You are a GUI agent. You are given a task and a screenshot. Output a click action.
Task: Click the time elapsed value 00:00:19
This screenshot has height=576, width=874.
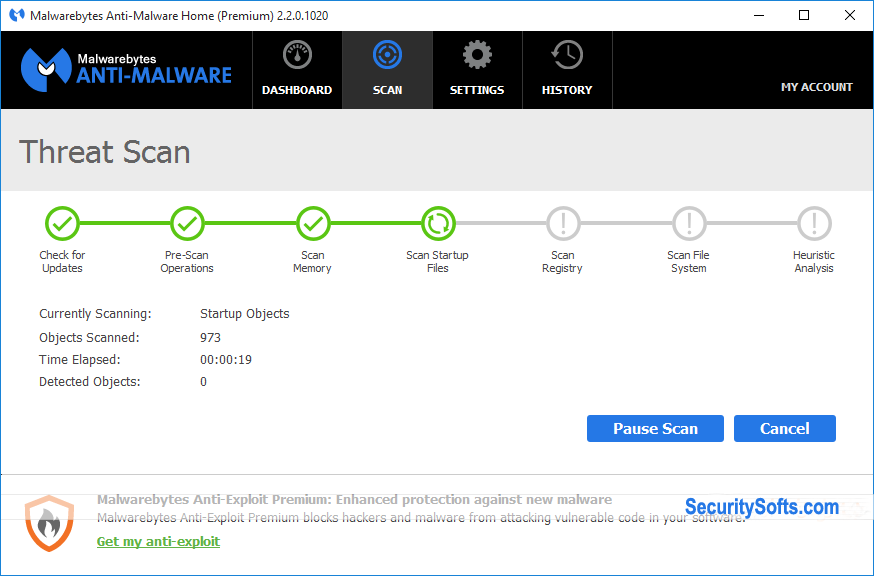pyautogui.click(x=226, y=360)
